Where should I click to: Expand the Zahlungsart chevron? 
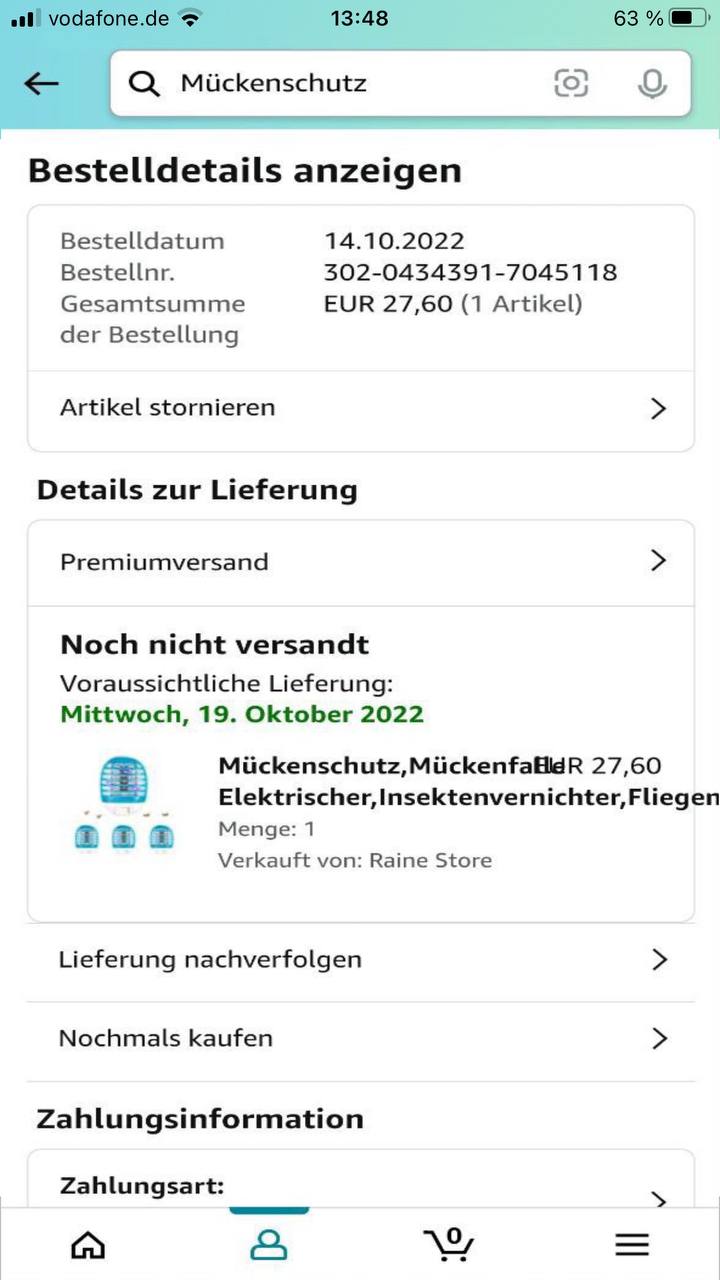658,1198
